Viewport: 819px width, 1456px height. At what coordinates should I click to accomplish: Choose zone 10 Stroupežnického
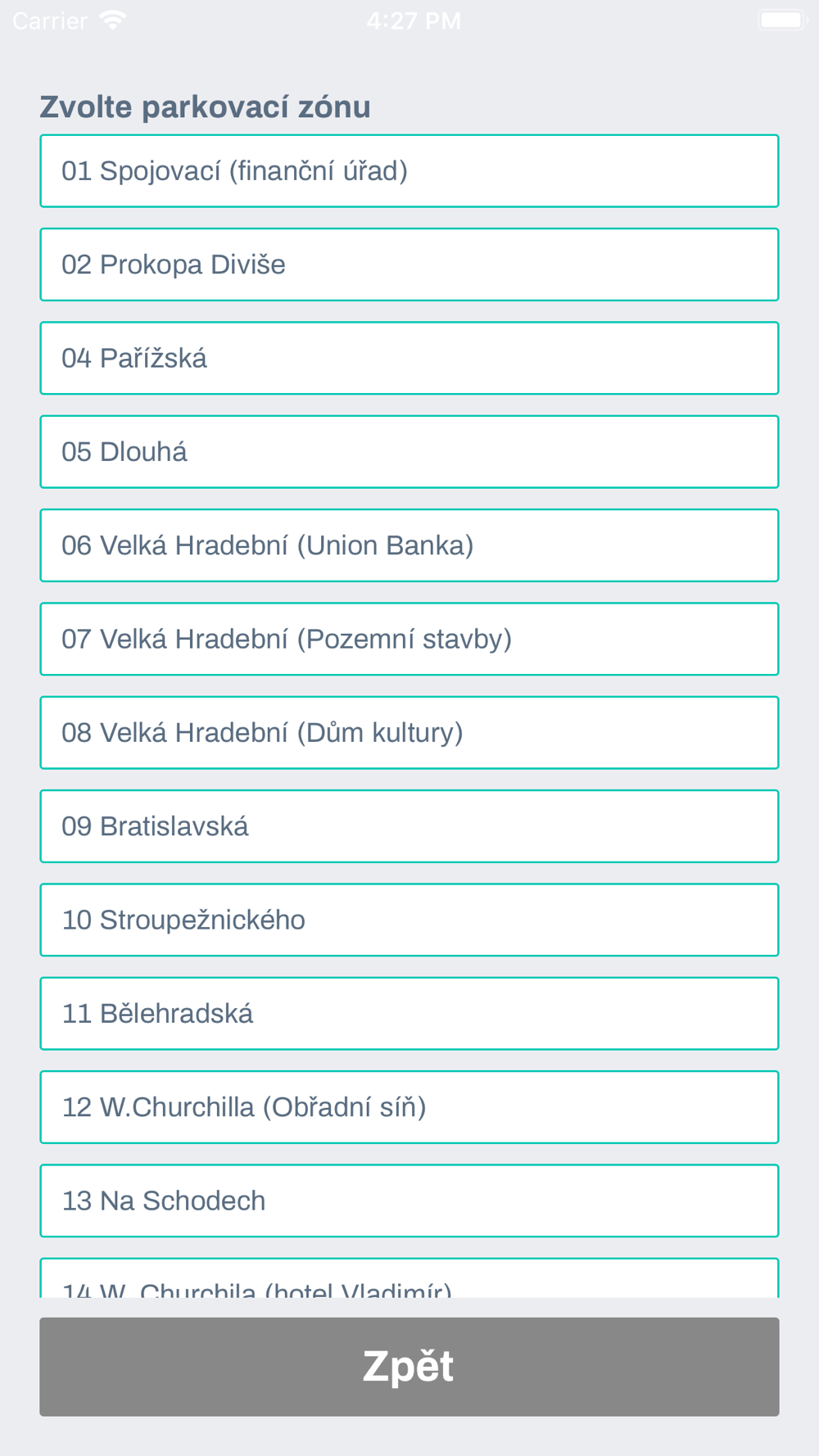pos(409,920)
